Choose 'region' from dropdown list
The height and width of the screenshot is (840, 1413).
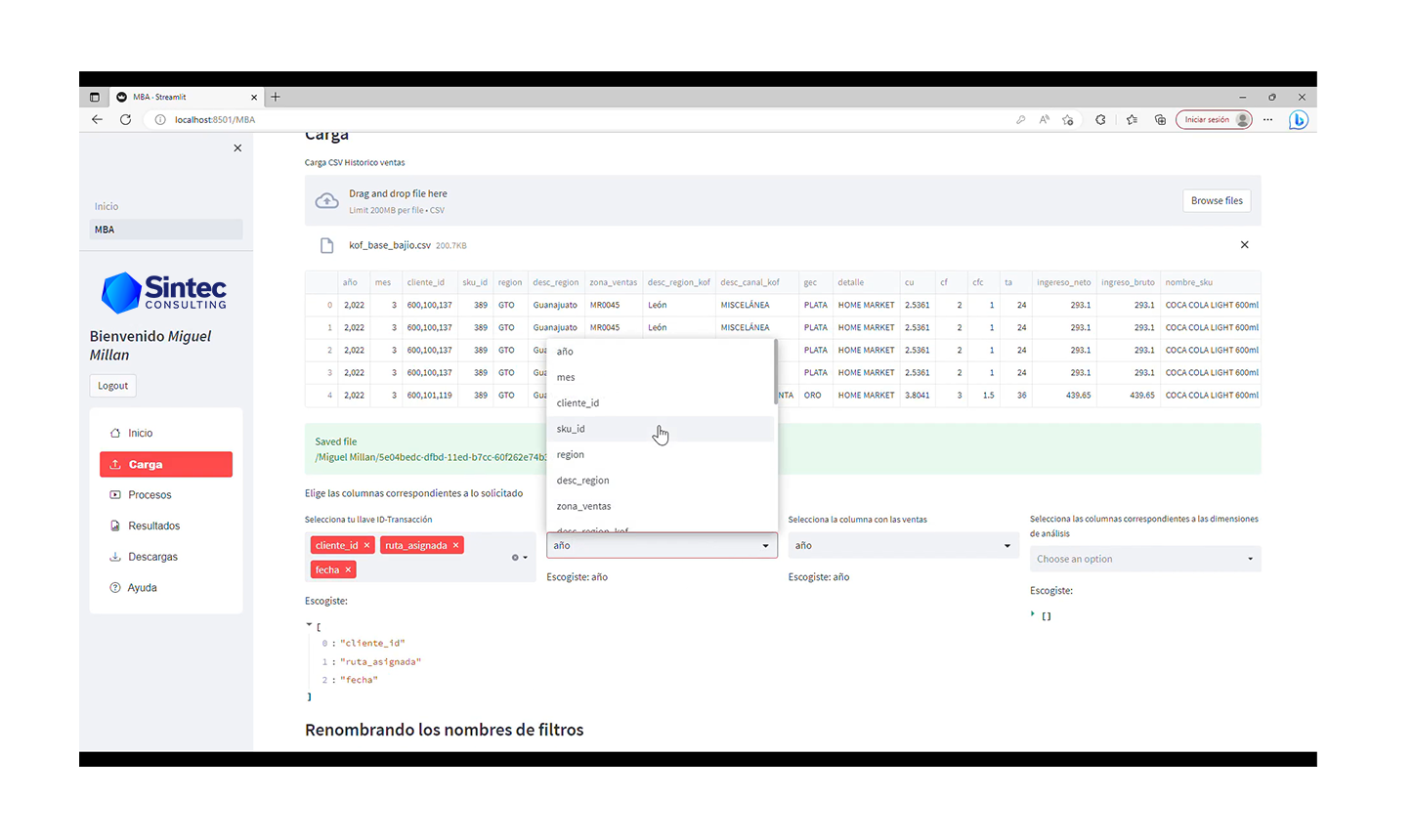coord(661,454)
